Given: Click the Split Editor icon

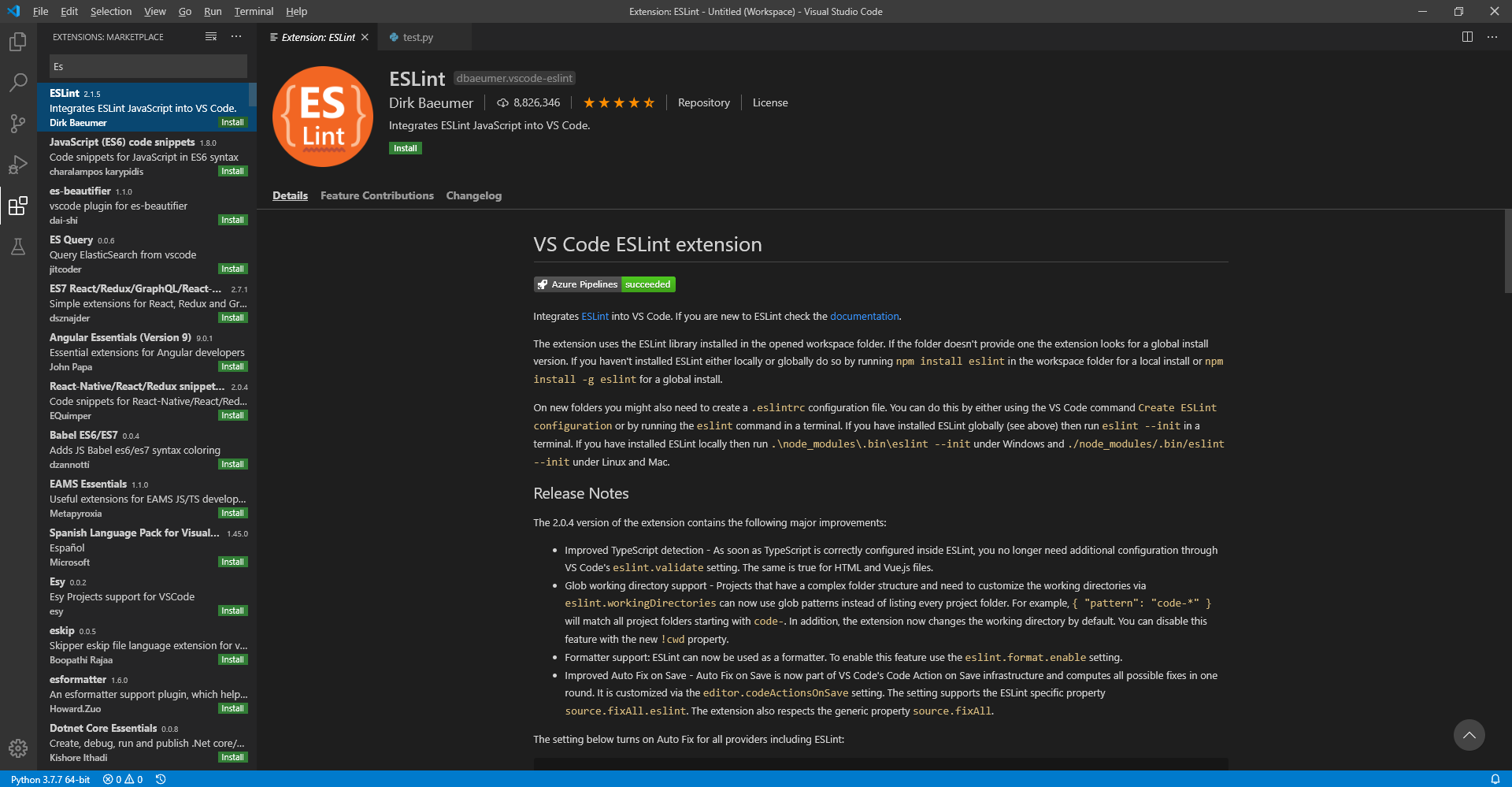Looking at the screenshot, I should (x=1467, y=37).
